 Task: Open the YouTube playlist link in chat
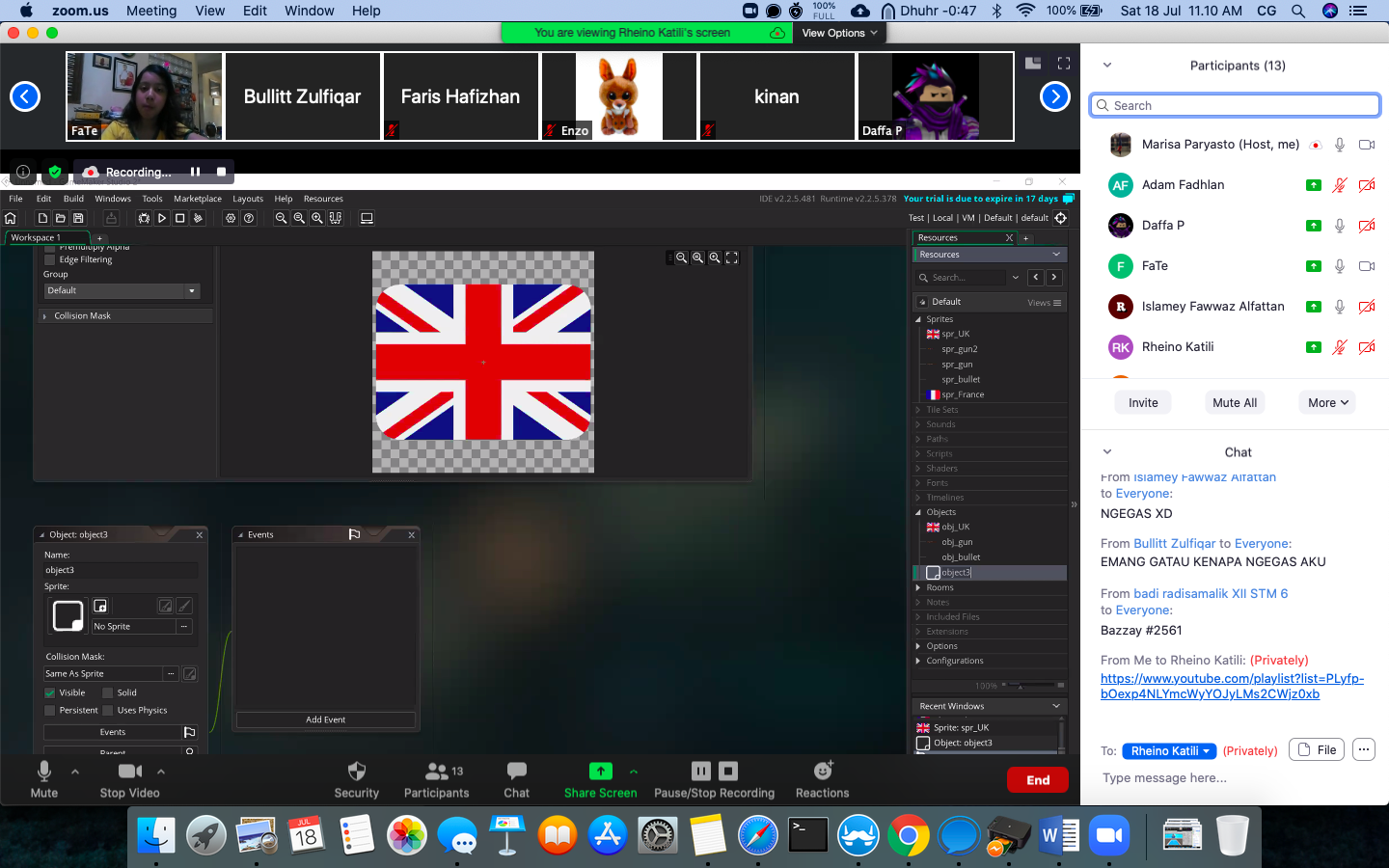point(1232,686)
